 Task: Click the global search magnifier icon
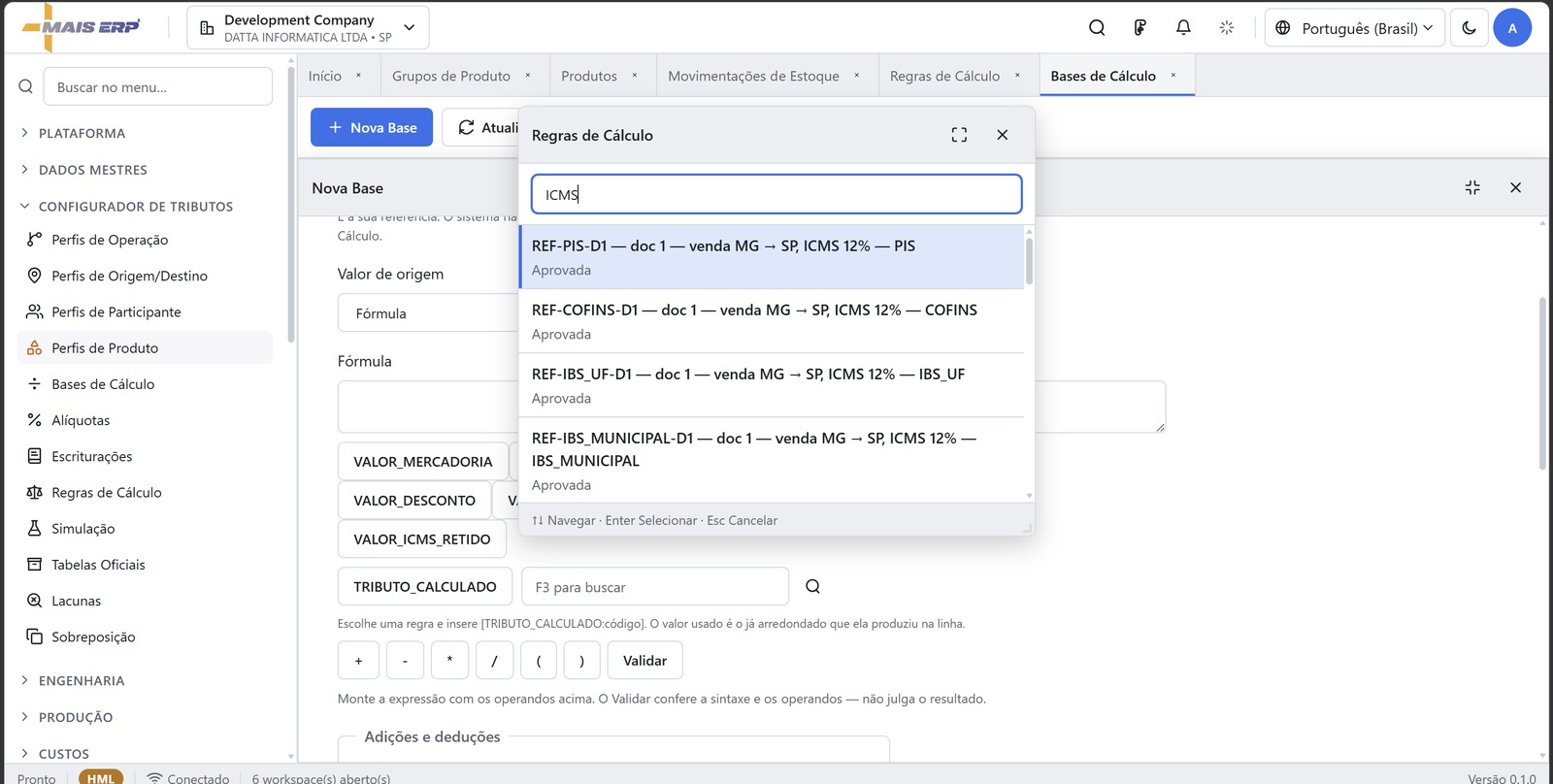click(x=1097, y=28)
